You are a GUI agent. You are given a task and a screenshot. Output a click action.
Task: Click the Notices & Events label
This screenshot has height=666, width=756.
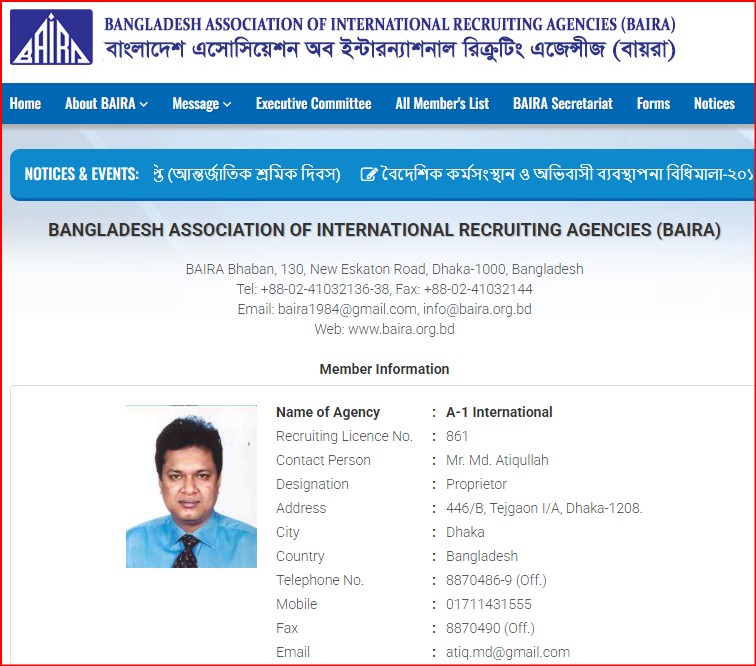tap(81, 175)
